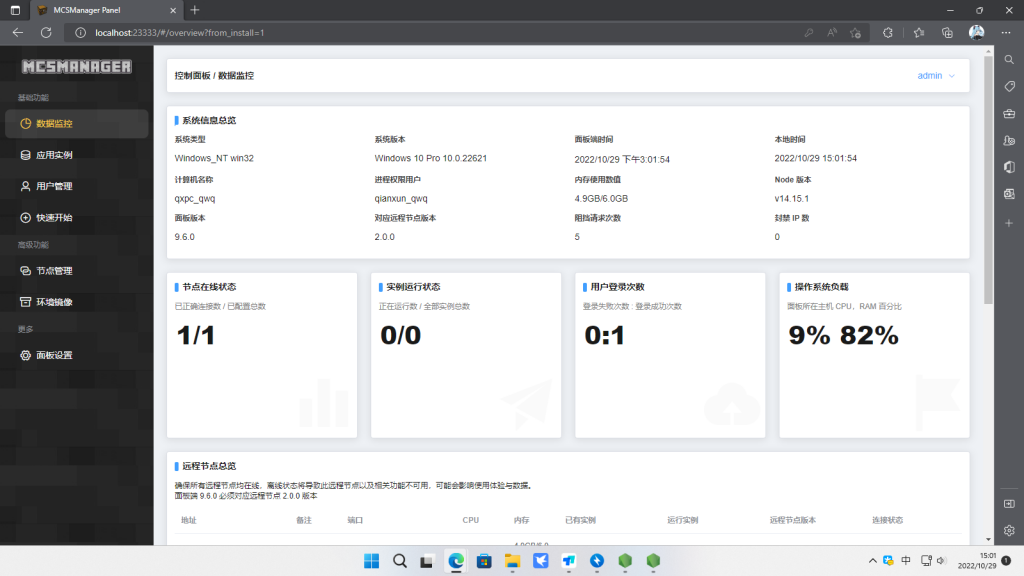The width and height of the screenshot is (1024, 576).
Task: Close the MCSManager Panel tab
Action: (172, 10)
